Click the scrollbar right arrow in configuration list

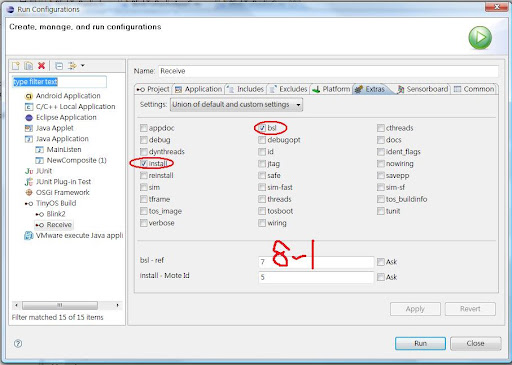coord(117,305)
